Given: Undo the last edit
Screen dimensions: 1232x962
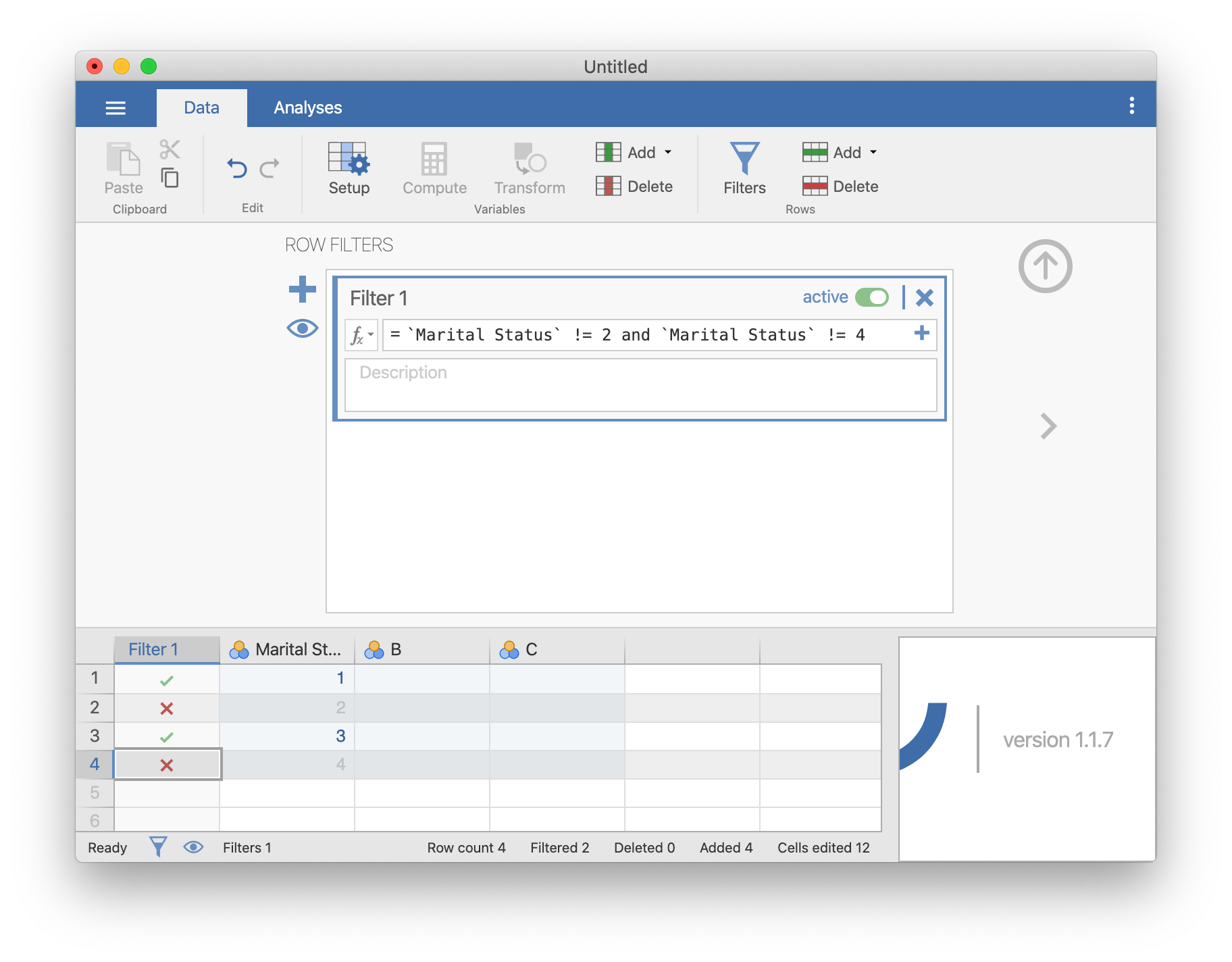Looking at the screenshot, I should 237,168.
